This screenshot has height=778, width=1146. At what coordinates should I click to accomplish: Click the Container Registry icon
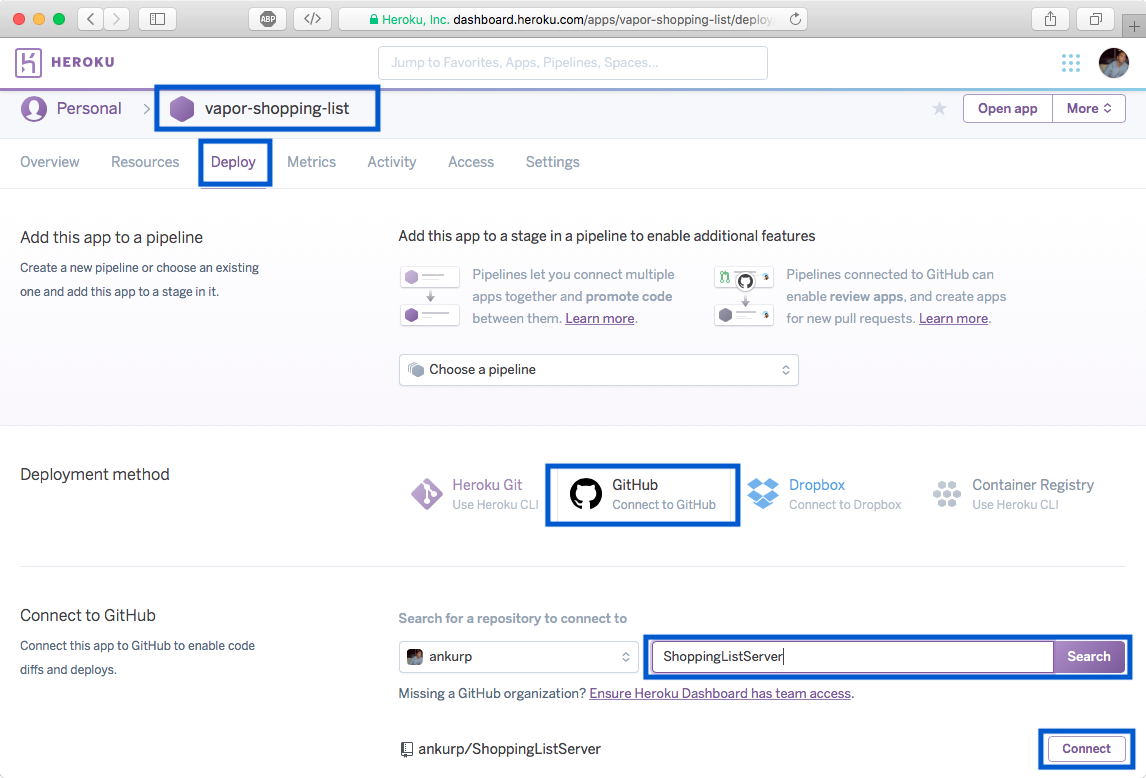point(946,494)
